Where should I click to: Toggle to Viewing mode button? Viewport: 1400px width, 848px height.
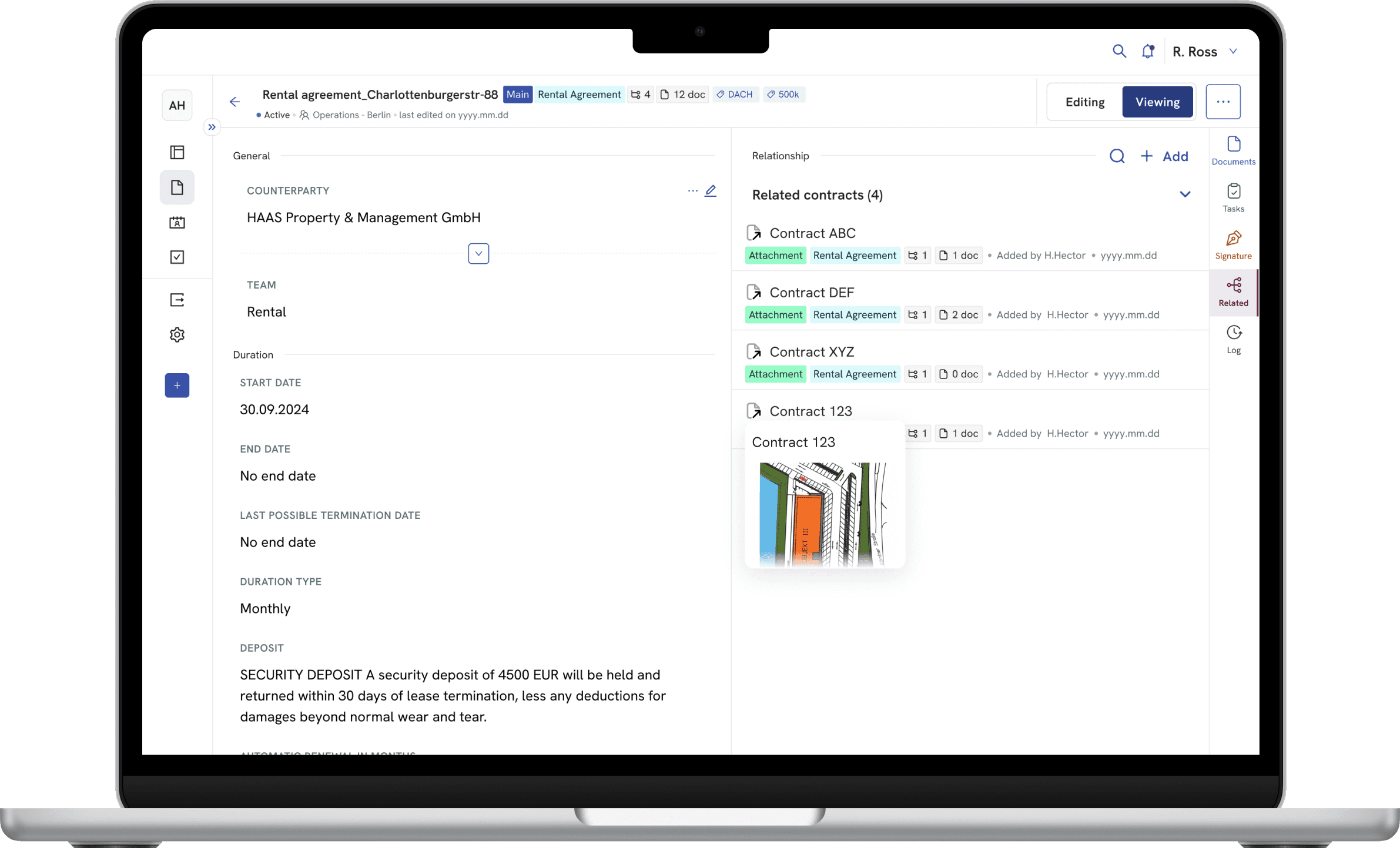click(x=1157, y=101)
